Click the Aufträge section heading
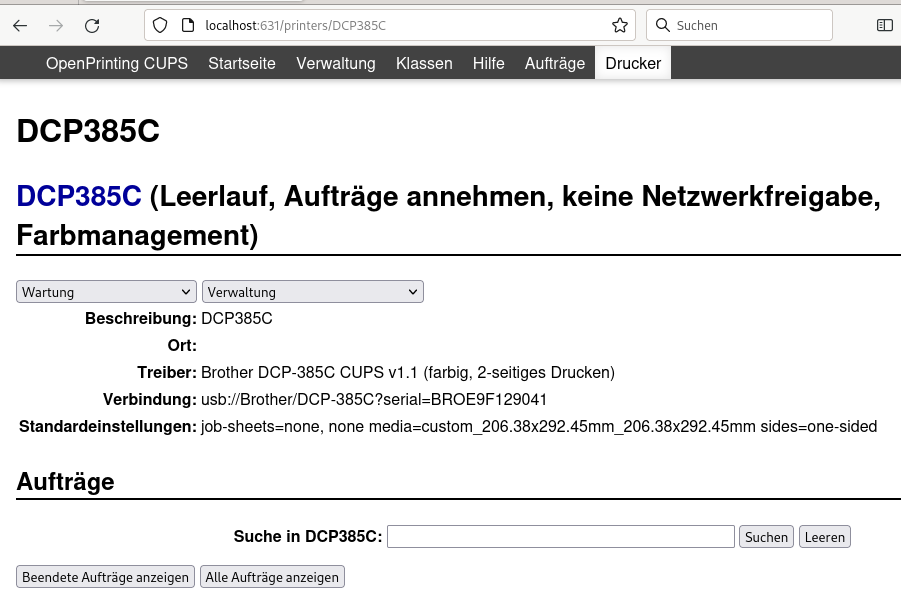901x597 pixels. coord(66,482)
